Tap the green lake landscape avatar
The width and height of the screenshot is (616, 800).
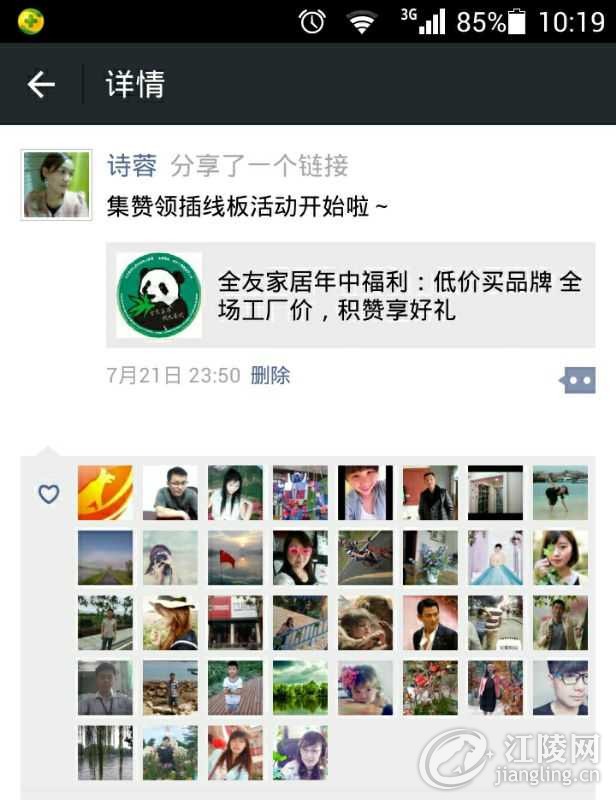(x=300, y=687)
